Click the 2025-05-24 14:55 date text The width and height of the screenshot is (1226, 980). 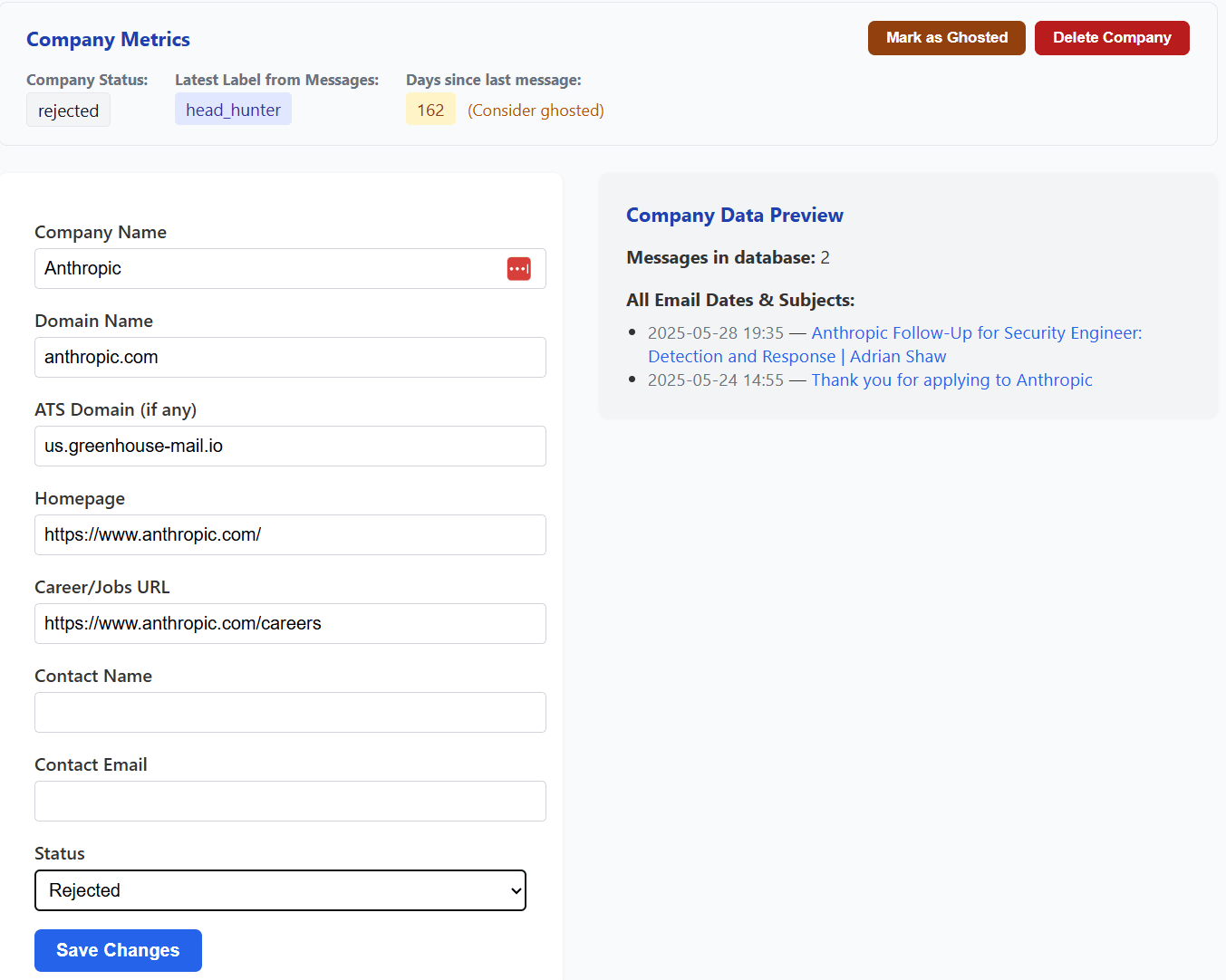pyautogui.click(x=715, y=380)
